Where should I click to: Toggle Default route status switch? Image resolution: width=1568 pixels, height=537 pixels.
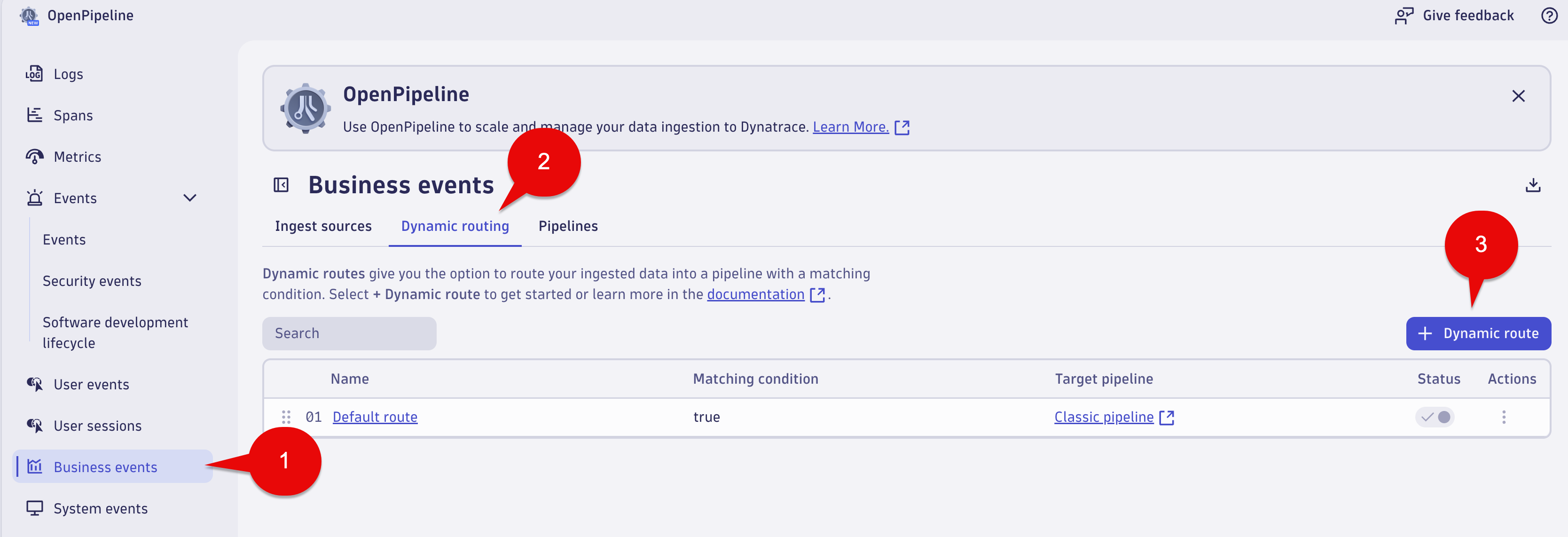click(1435, 417)
